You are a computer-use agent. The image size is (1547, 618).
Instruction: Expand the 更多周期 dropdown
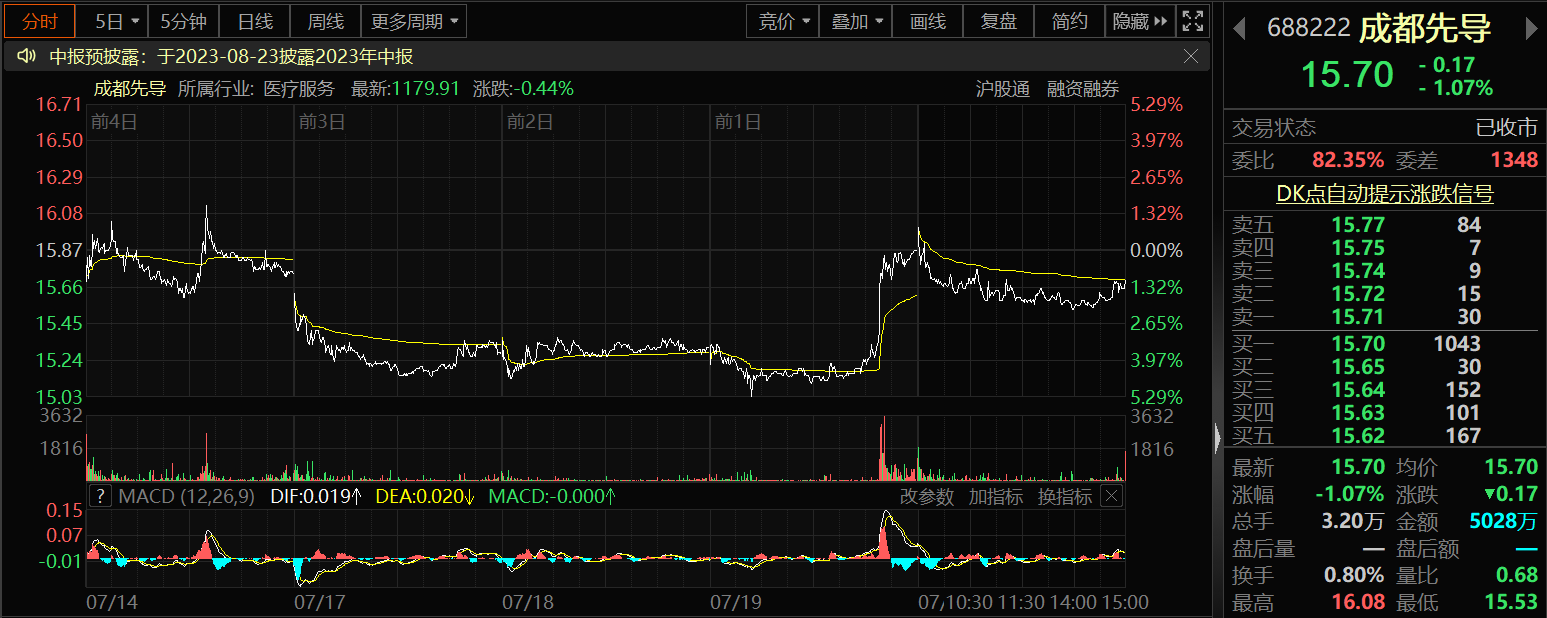(414, 21)
